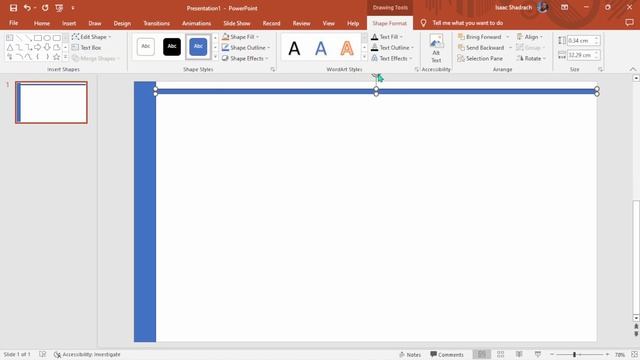Toggle the Comments pane in status bar
640x360 pixels.
(447, 354)
